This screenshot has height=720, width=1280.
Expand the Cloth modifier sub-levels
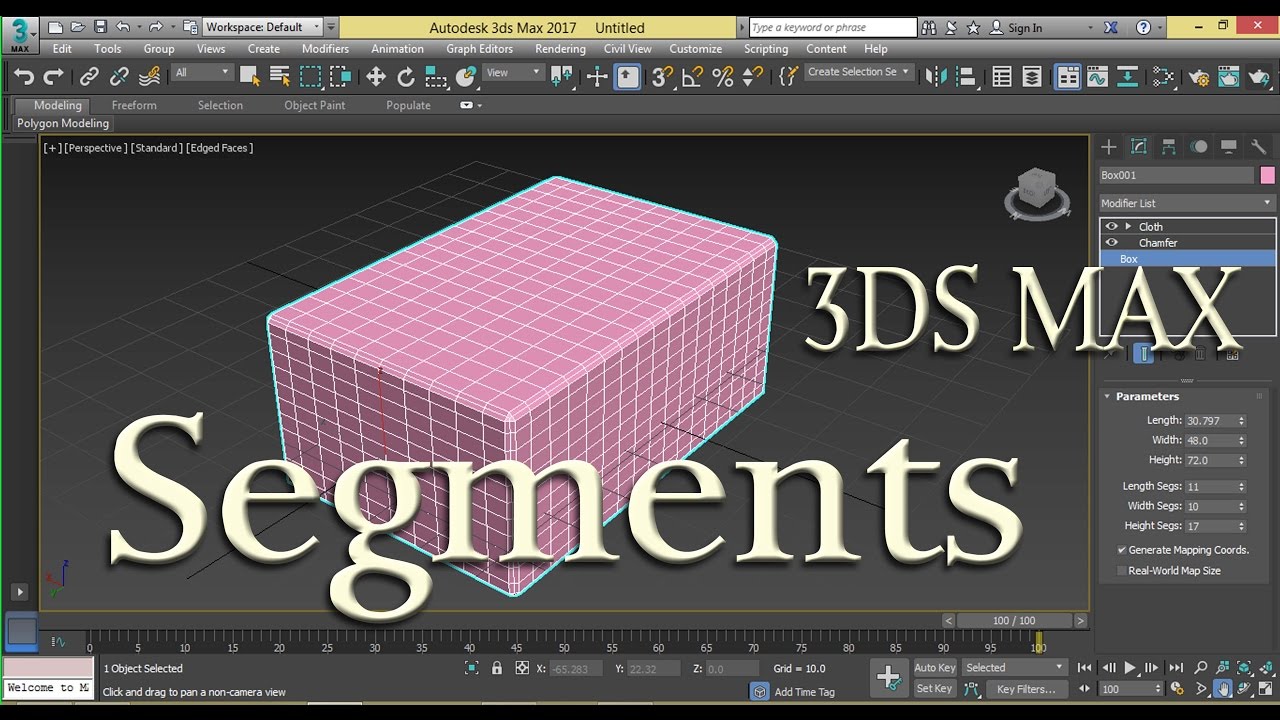pyautogui.click(x=1128, y=226)
